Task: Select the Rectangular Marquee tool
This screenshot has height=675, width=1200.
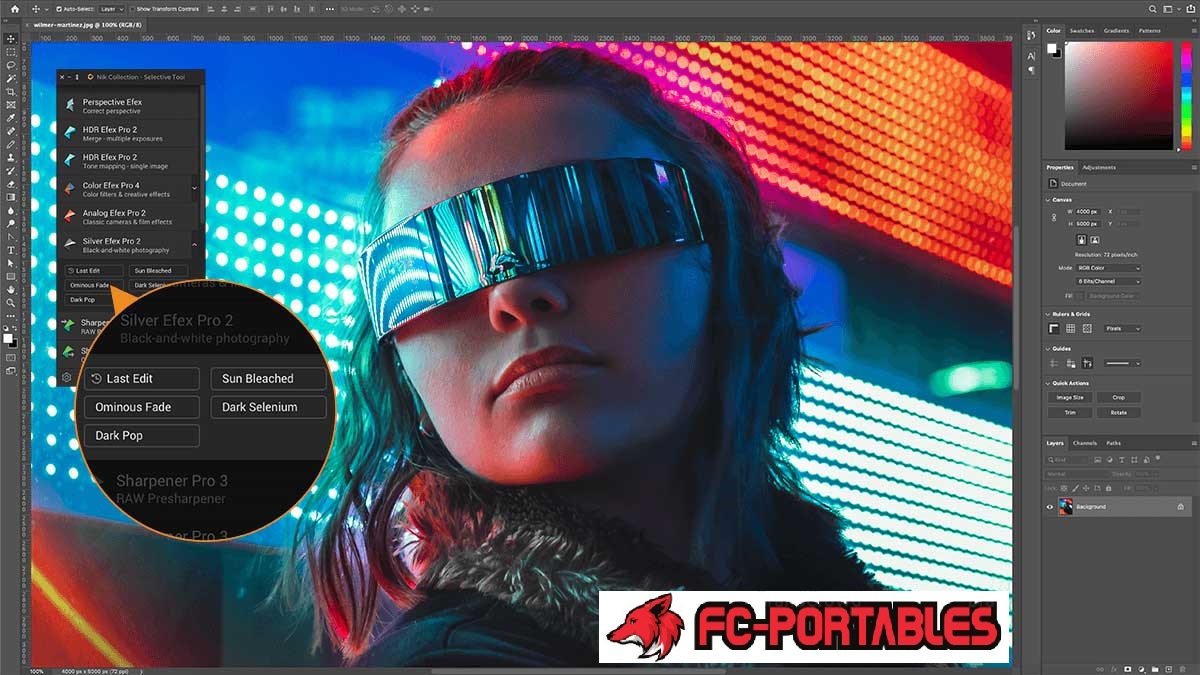Action: coord(12,51)
